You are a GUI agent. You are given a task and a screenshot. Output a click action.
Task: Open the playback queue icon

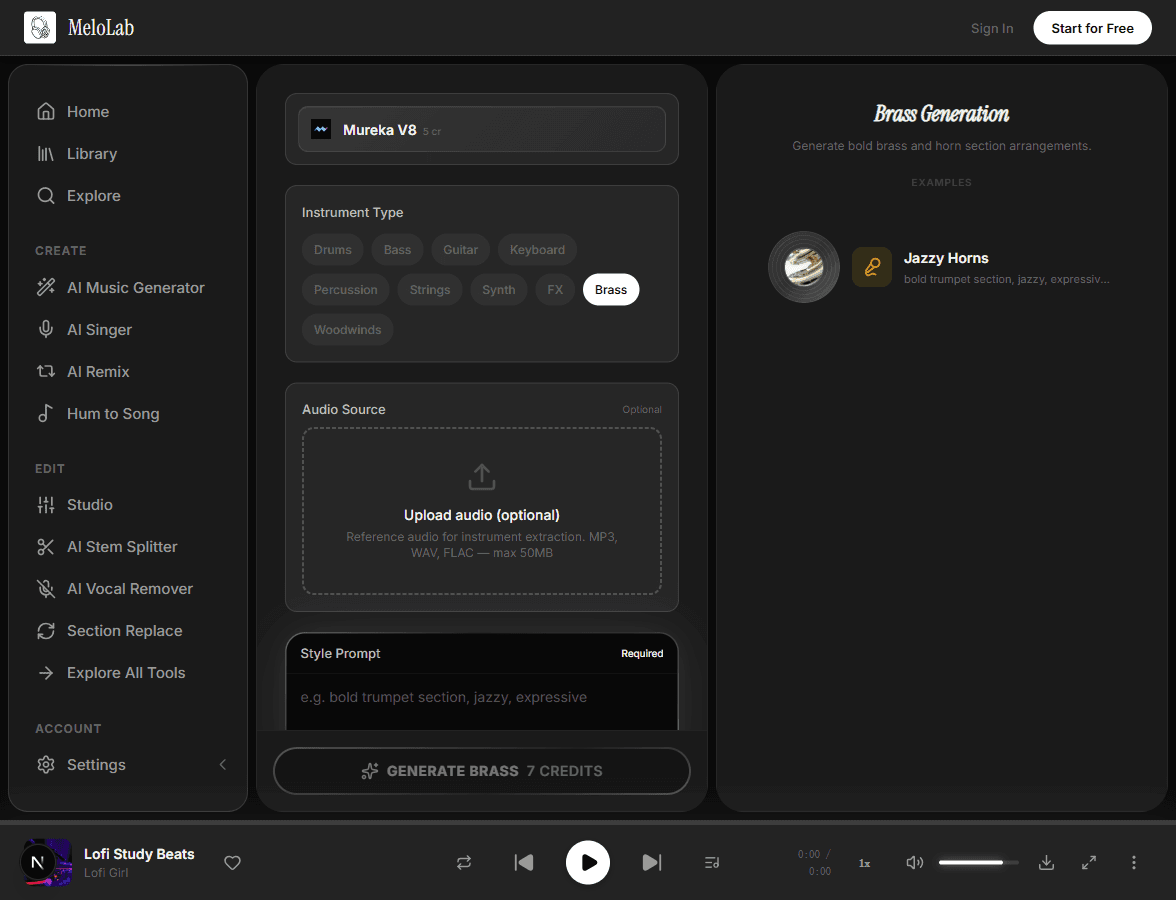coord(712,862)
